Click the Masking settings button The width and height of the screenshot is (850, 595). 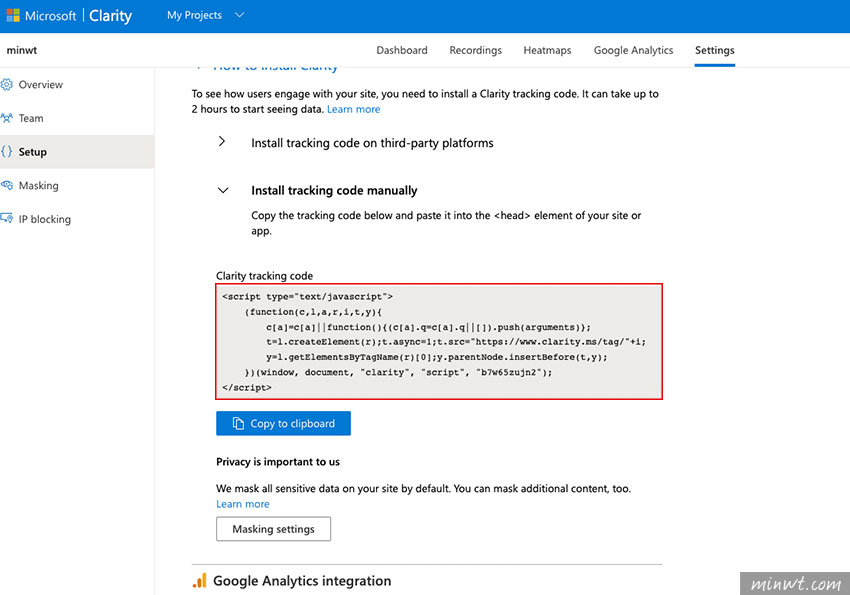273,529
